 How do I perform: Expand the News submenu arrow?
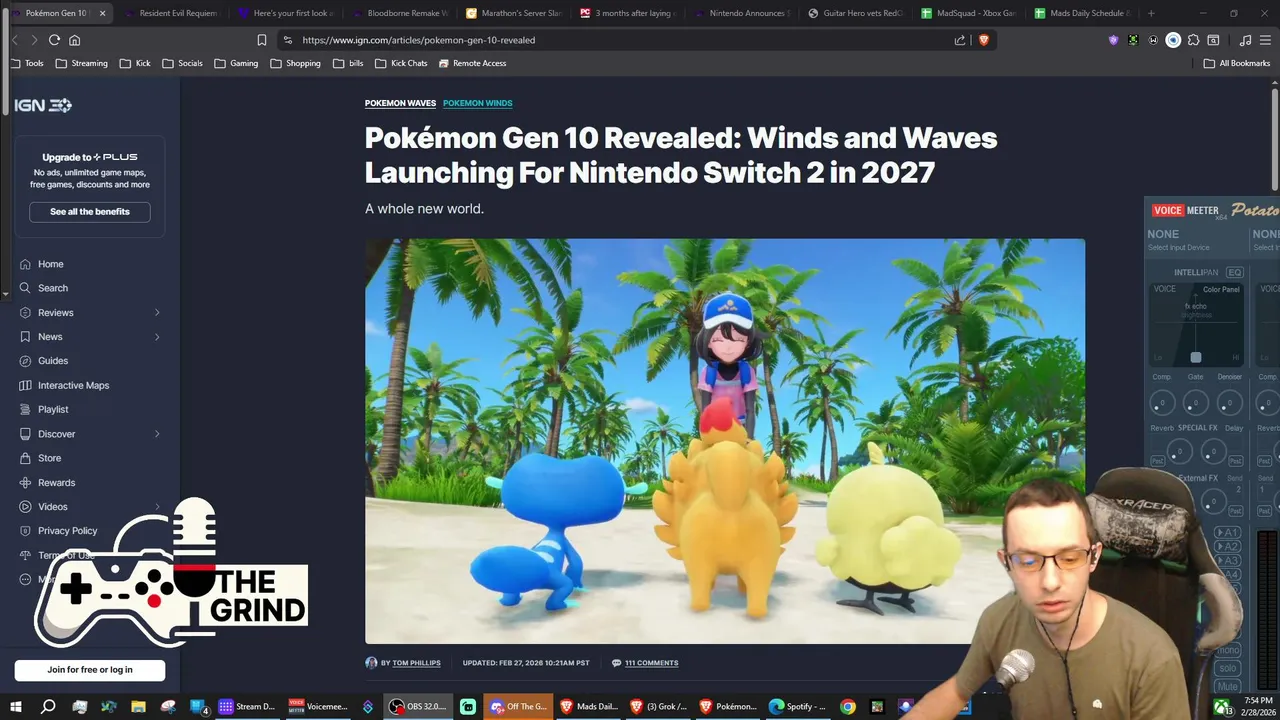[x=157, y=337]
